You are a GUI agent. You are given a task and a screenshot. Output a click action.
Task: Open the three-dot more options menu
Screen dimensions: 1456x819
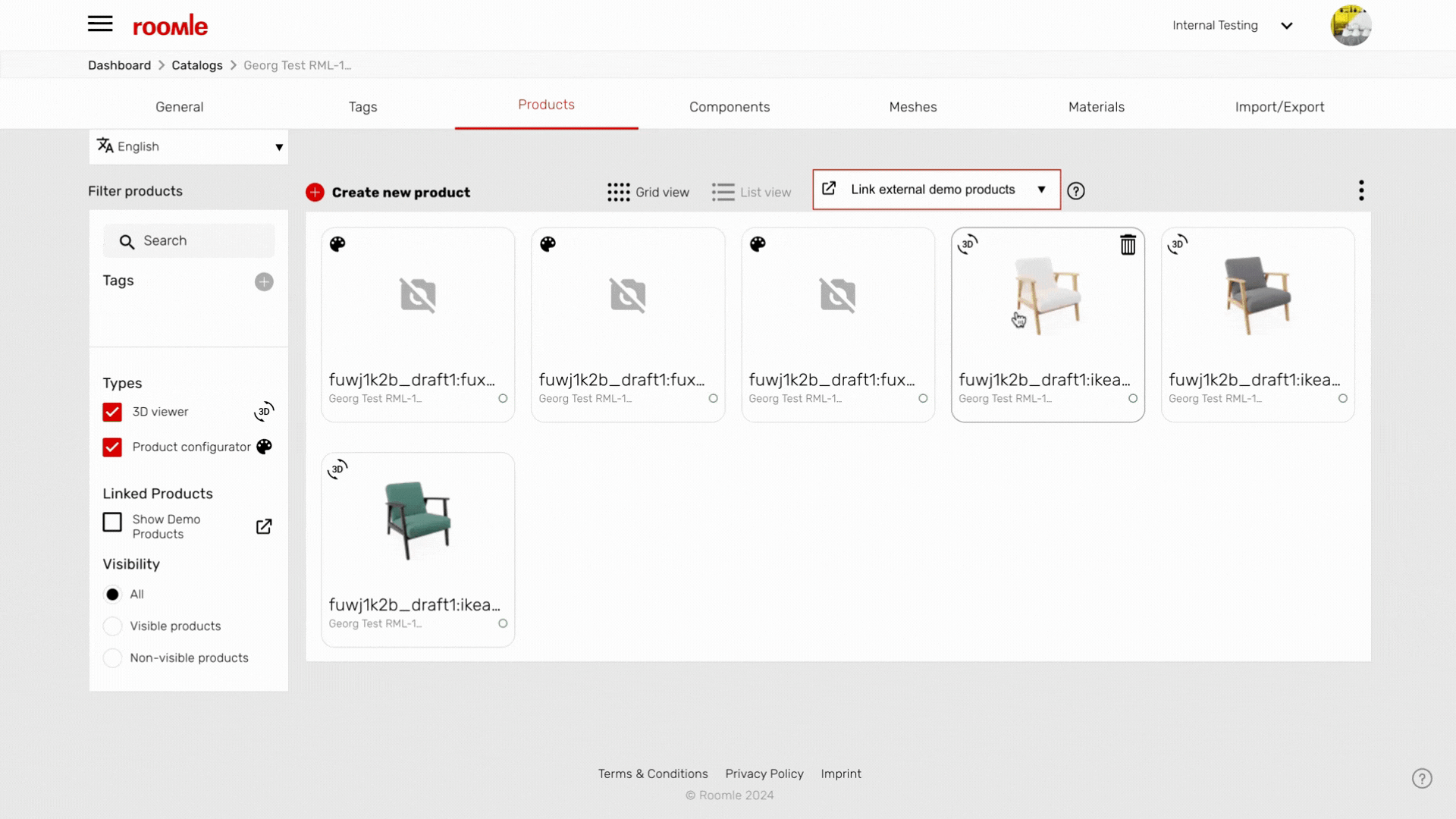pyautogui.click(x=1361, y=190)
